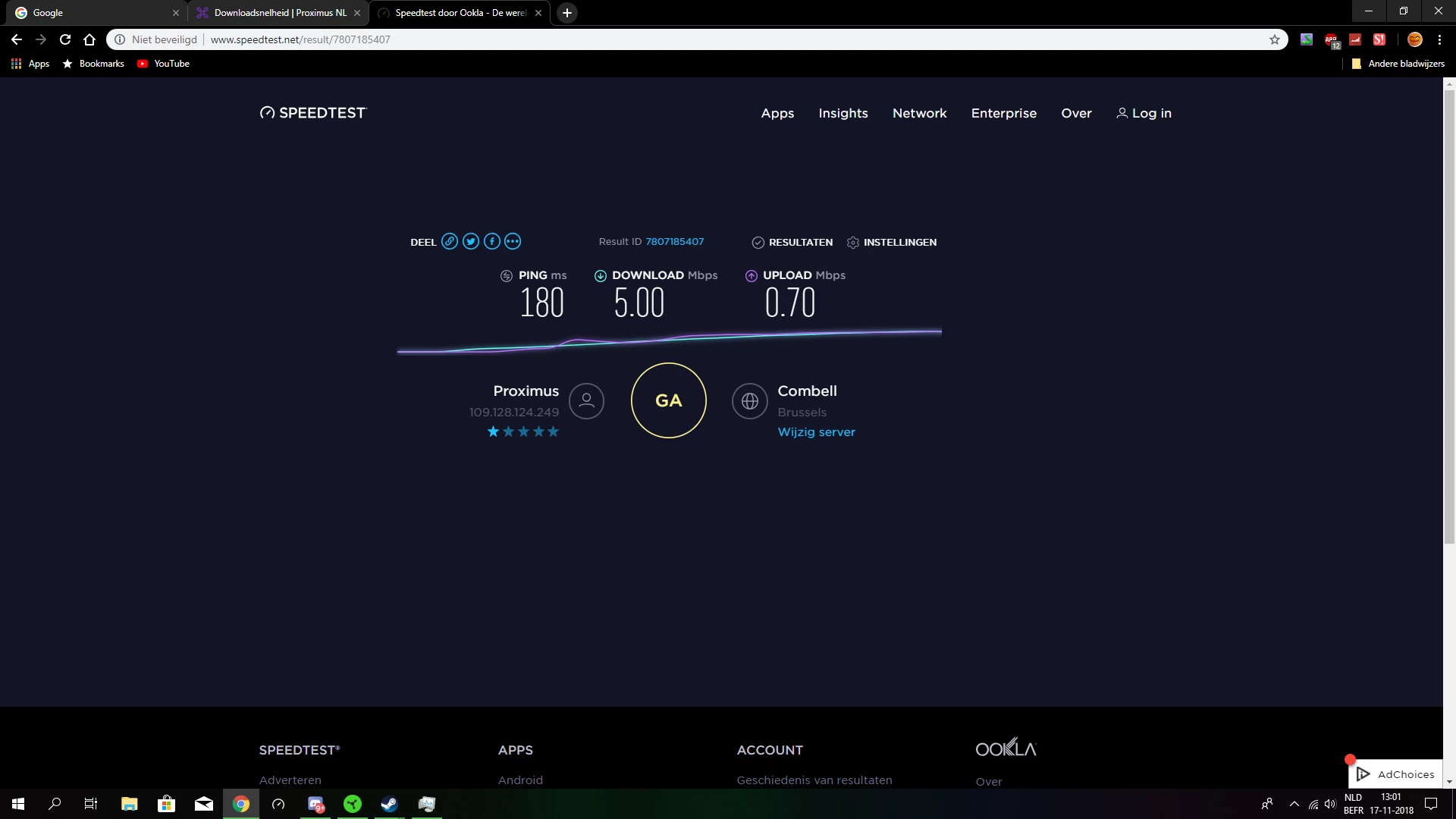Switch to Downloadsnelheid Proximus NL tab

click(x=279, y=13)
